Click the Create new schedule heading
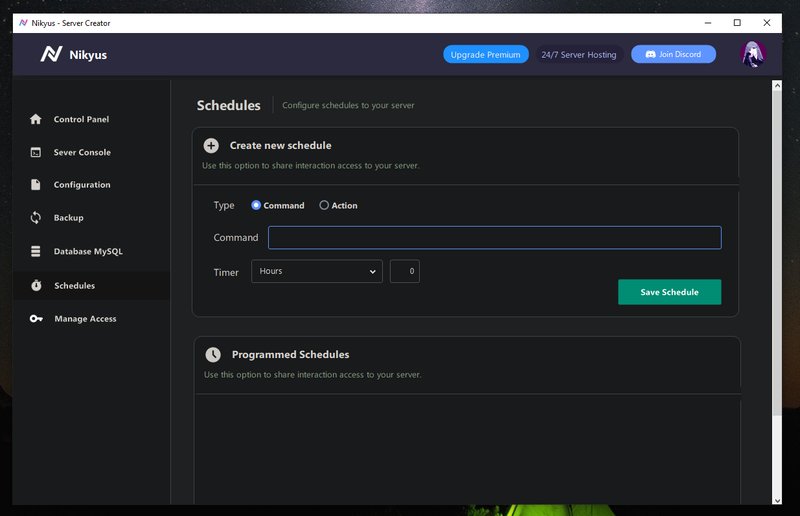 pos(281,146)
